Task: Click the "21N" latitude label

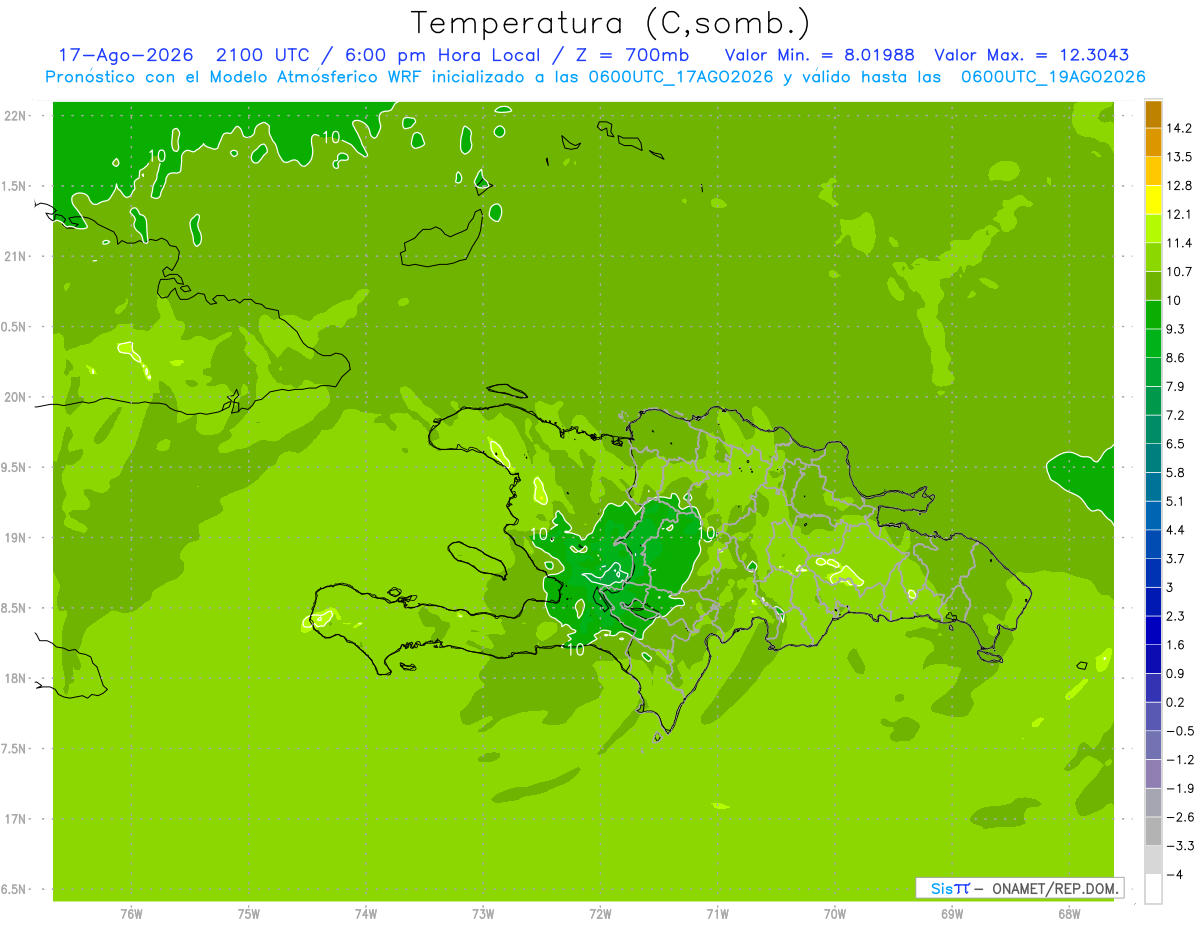Action: point(17,257)
